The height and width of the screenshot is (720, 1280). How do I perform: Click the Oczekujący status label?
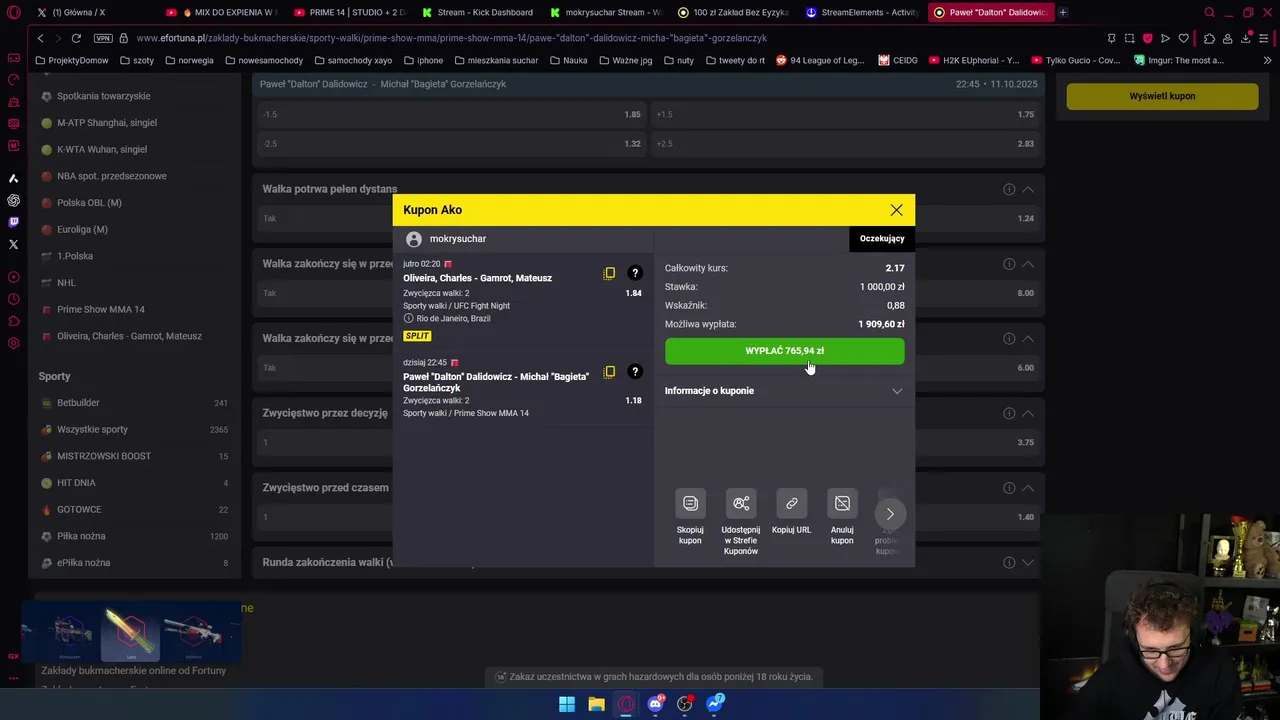pos(882,239)
